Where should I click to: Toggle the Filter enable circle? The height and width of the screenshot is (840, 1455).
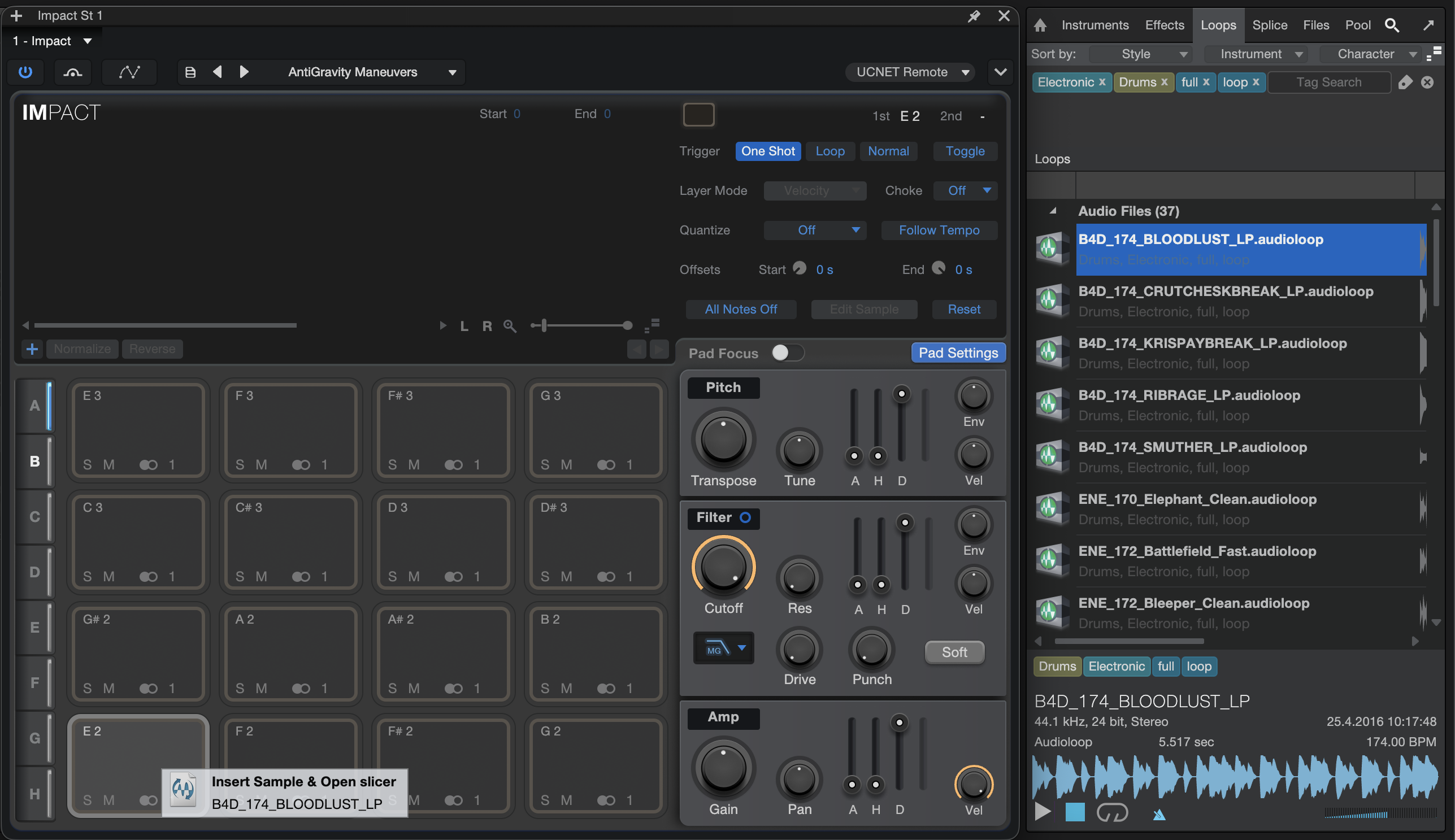[x=745, y=517]
